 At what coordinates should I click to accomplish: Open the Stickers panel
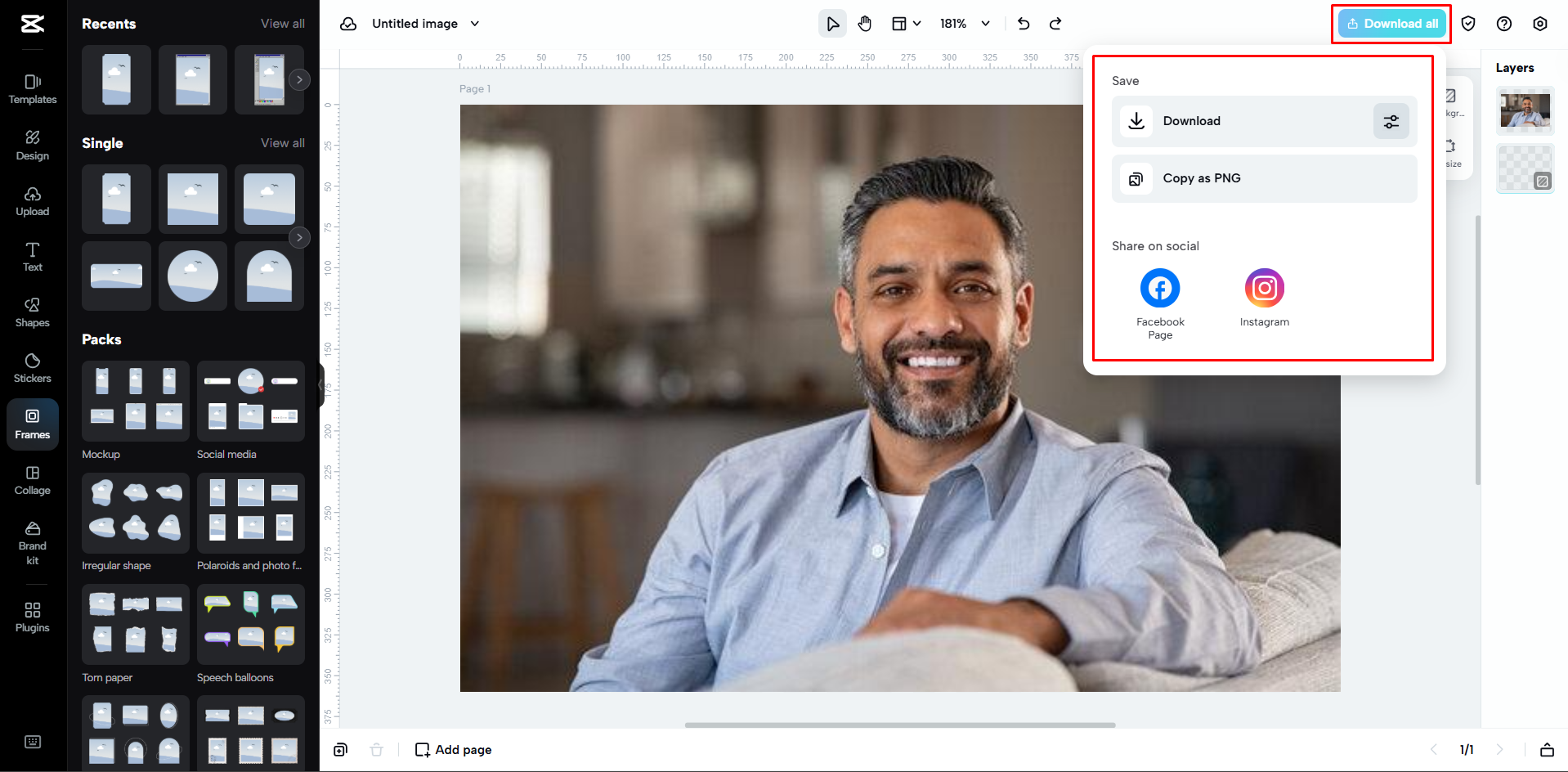(x=32, y=367)
